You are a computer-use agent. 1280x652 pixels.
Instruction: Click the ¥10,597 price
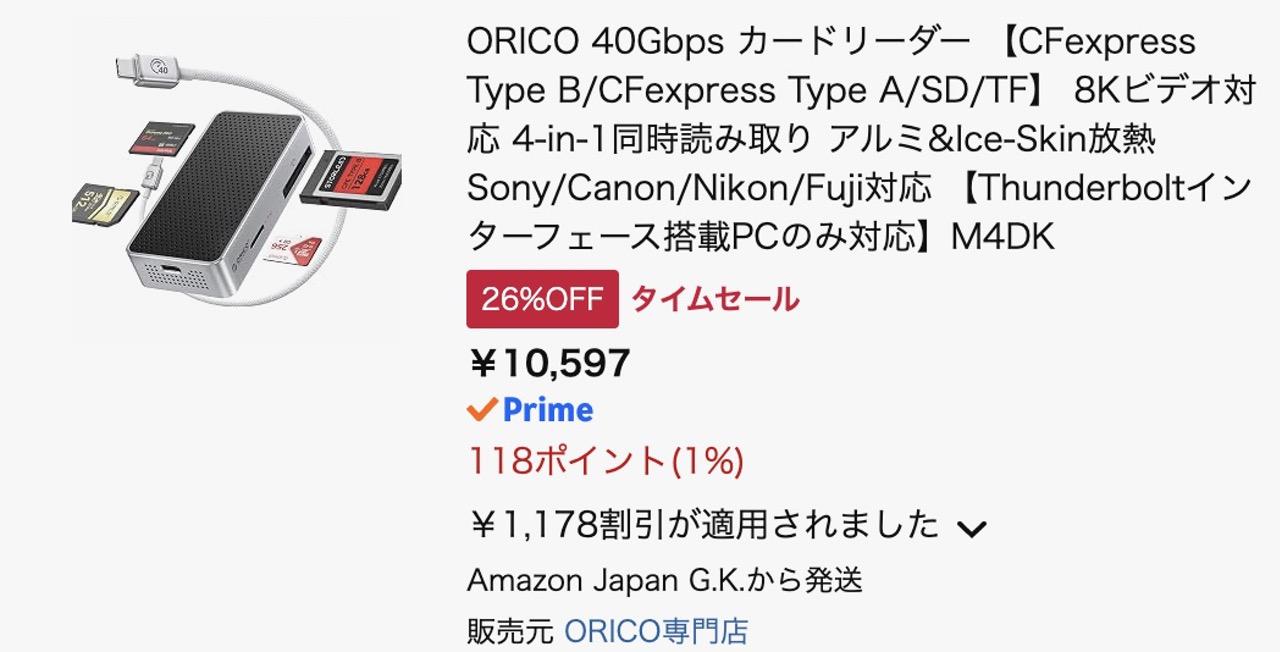pyautogui.click(x=549, y=363)
